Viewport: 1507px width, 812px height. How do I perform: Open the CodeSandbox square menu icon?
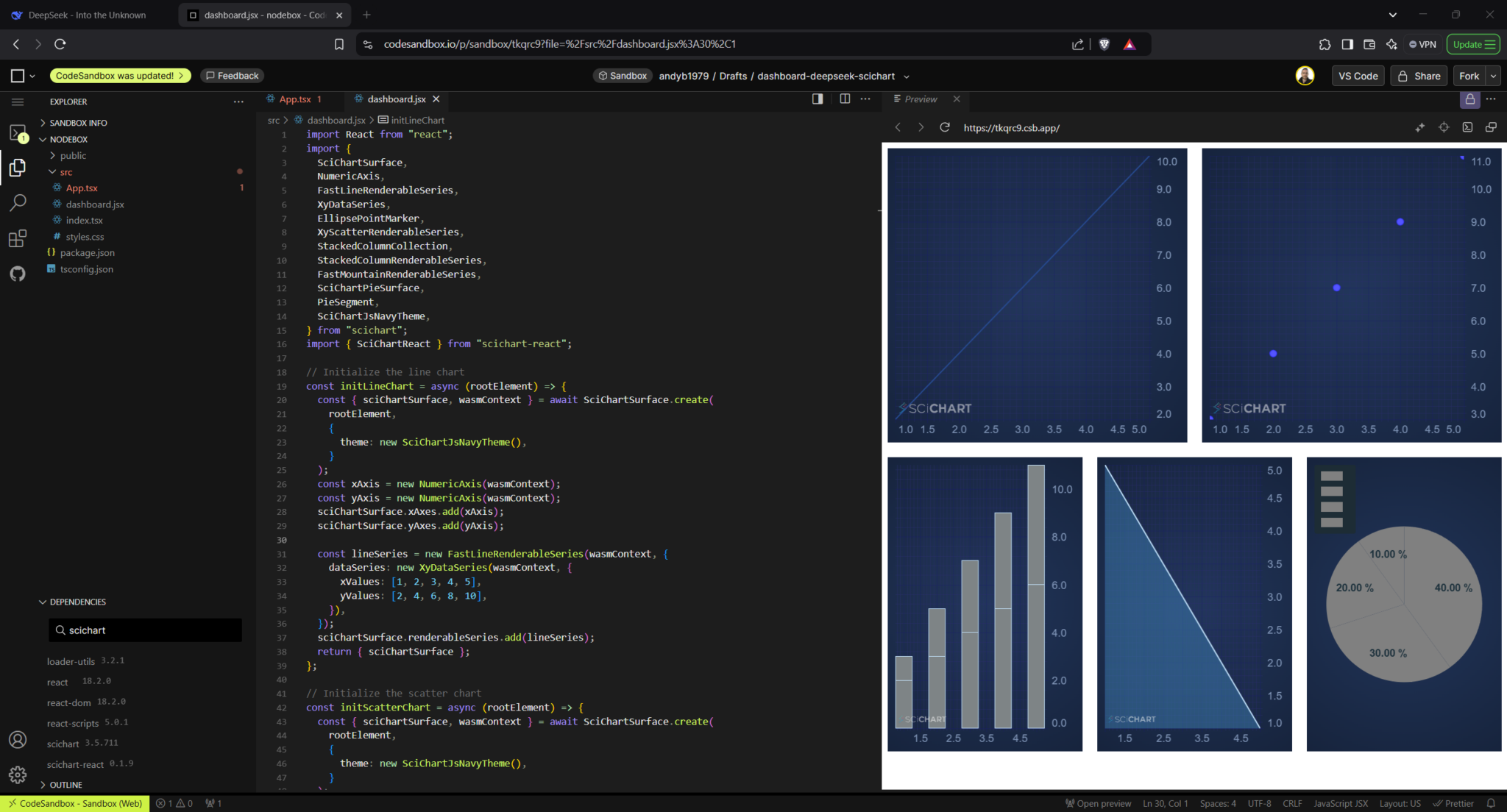point(18,76)
